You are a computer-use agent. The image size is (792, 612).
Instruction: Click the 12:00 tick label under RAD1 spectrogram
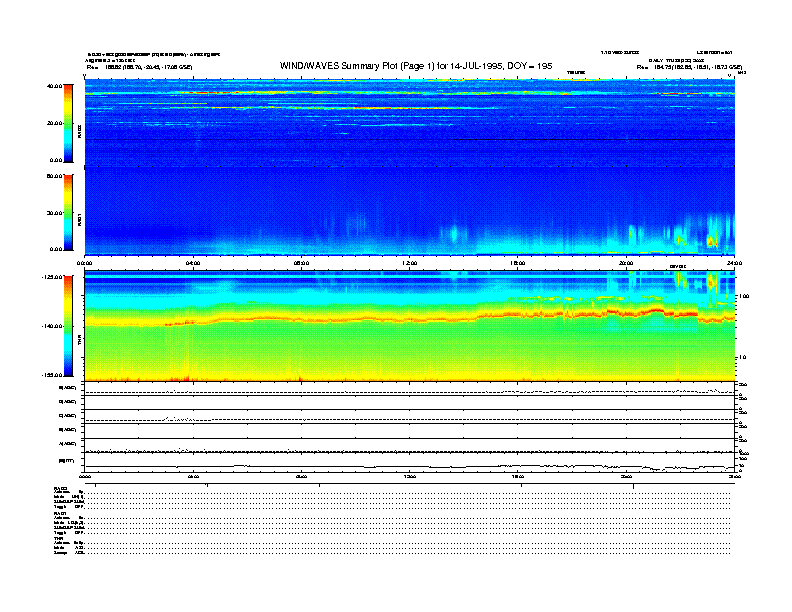(410, 263)
